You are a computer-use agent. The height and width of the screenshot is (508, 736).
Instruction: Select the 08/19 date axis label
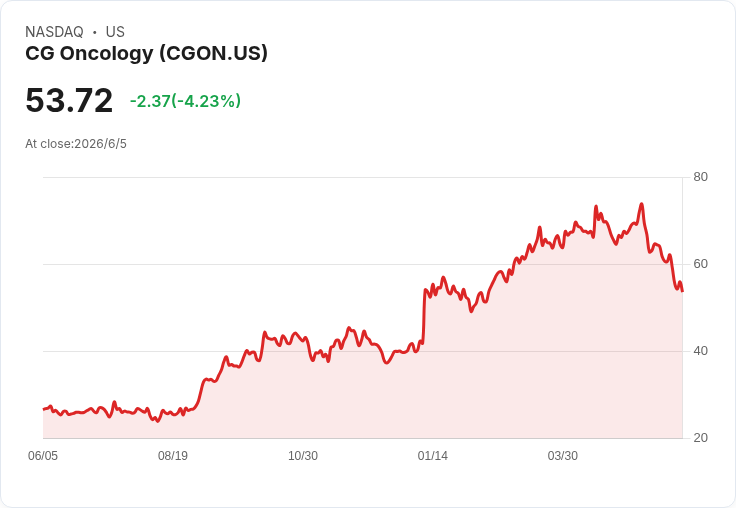(173, 456)
